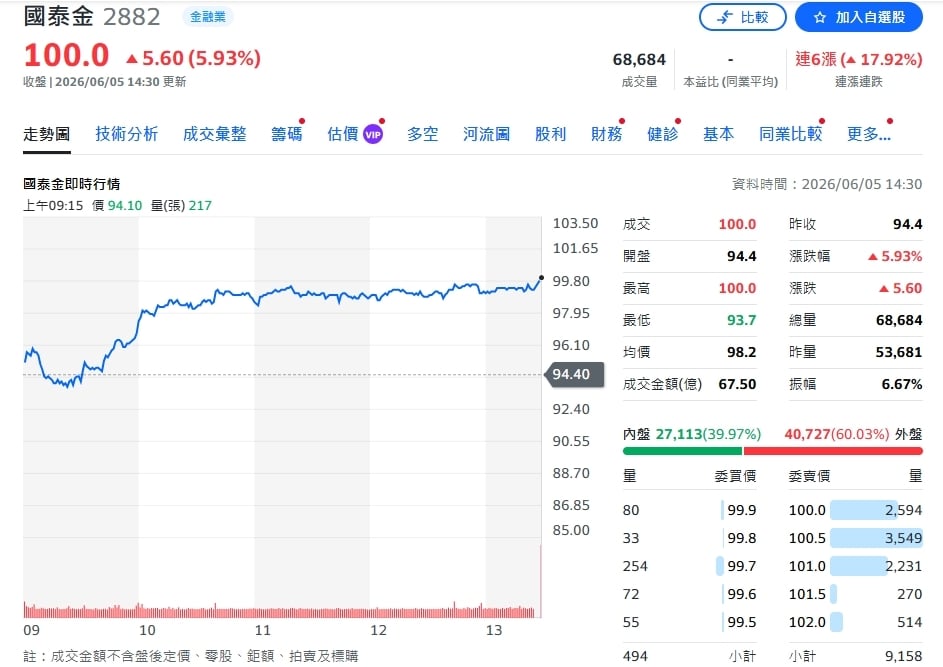Click the red 外盤 progress bar
This screenshot has height=667, width=943.
[x=833, y=451]
